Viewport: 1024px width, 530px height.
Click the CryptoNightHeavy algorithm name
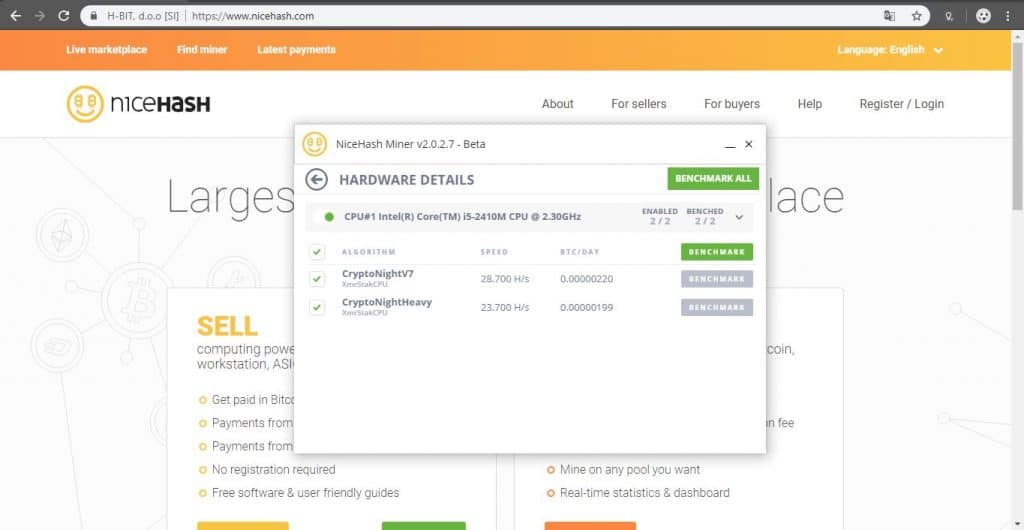(387, 302)
